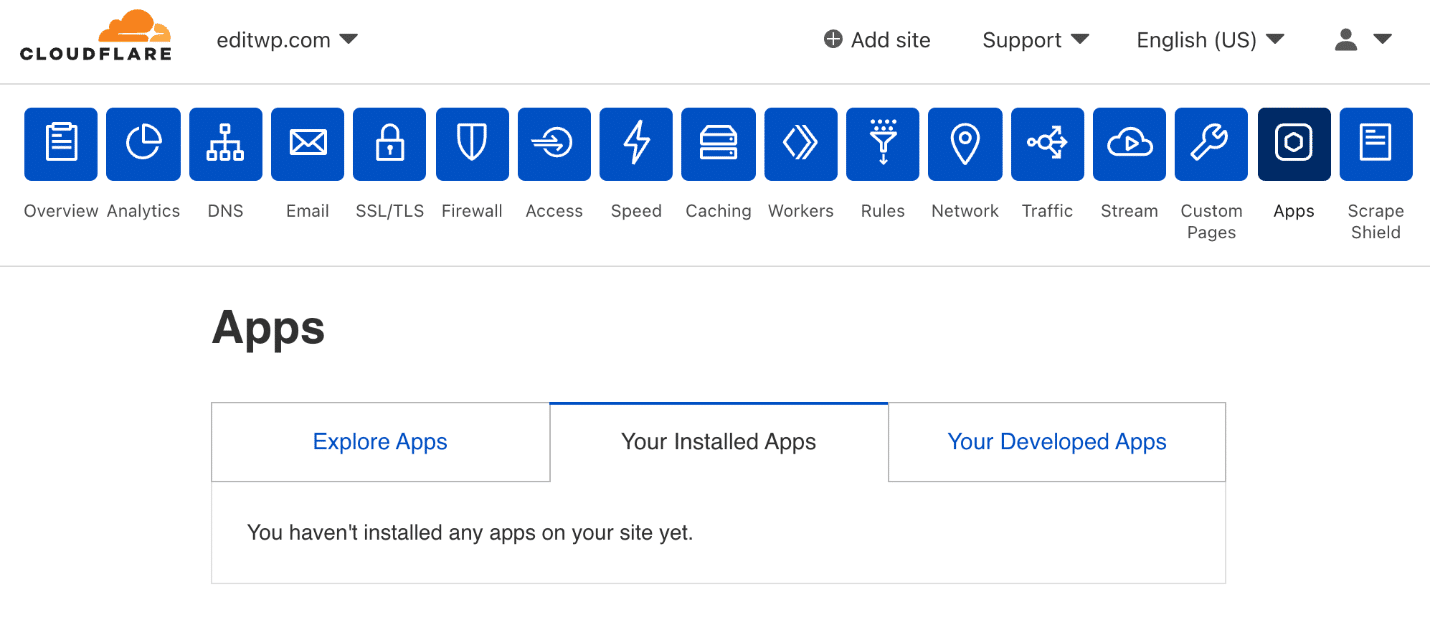The width and height of the screenshot is (1430, 643).
Task: Open the English (US) language dropdown
Action: [1210, 40]
